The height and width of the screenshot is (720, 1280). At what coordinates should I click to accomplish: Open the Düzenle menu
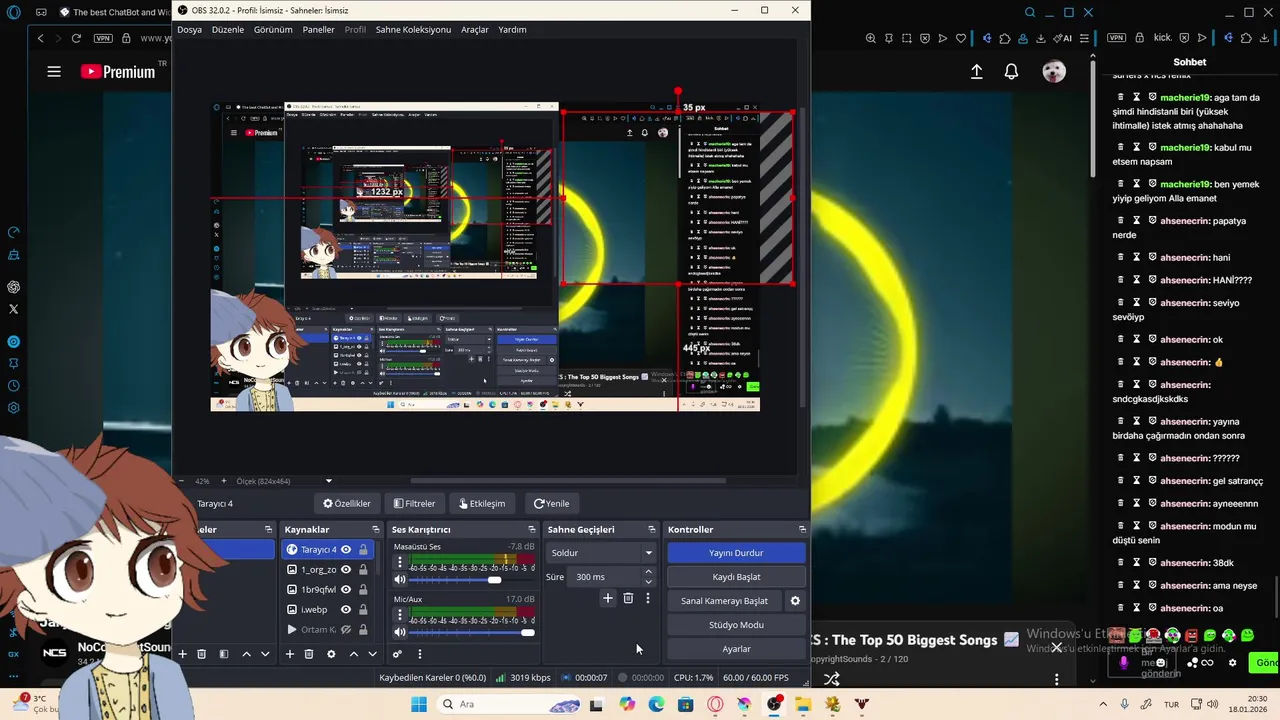[228, 30]
